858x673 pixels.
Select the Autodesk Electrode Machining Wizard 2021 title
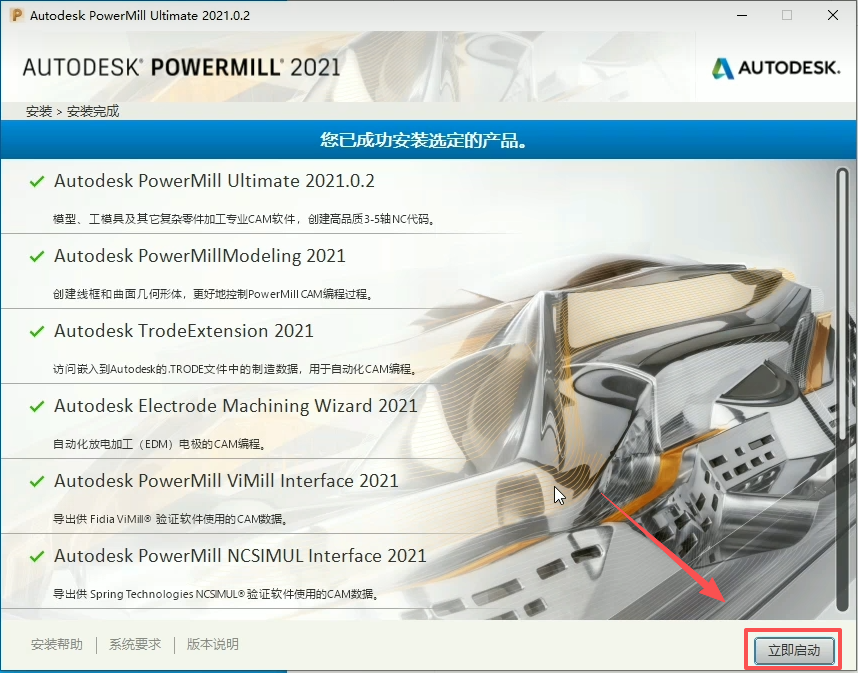(x=236, y=406)
